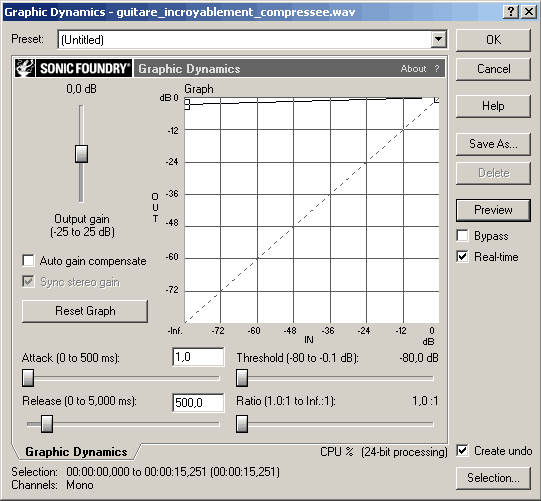Open the Selection... dialog button

pyautogui.click(x=493, y=478)
